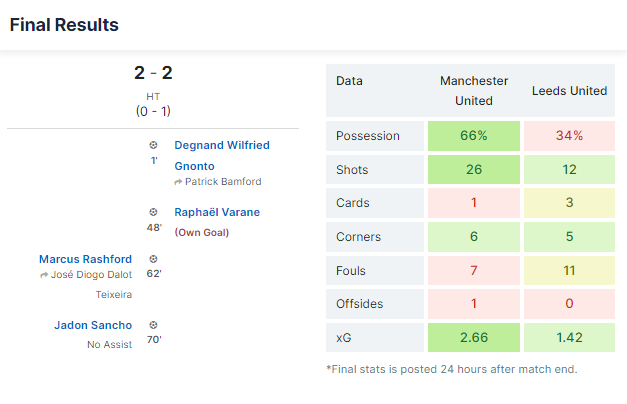Click Leeds United's 3 cards cell

pyautogui.click(x=569, y=203)
